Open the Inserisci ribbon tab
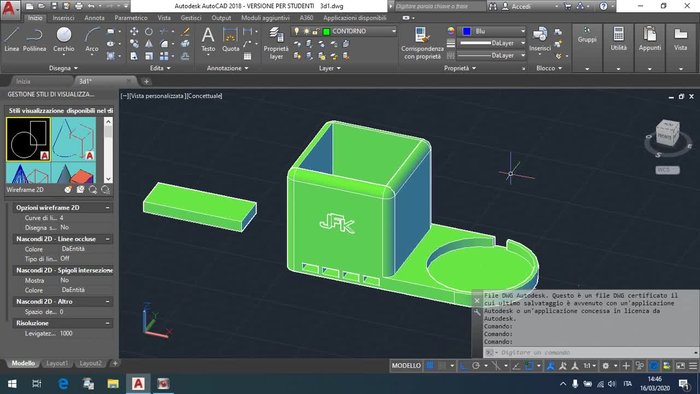 click(x=63, y=18)
